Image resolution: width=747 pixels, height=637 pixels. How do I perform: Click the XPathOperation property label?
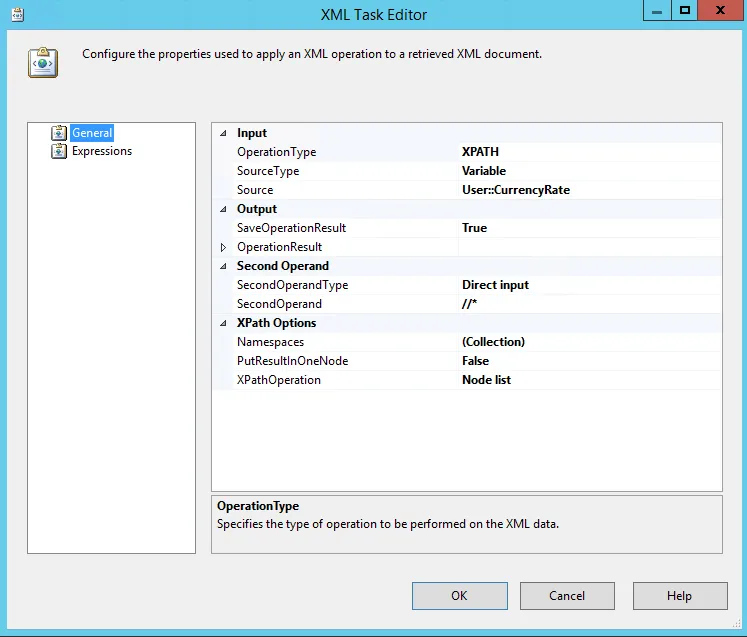(279, 380)
